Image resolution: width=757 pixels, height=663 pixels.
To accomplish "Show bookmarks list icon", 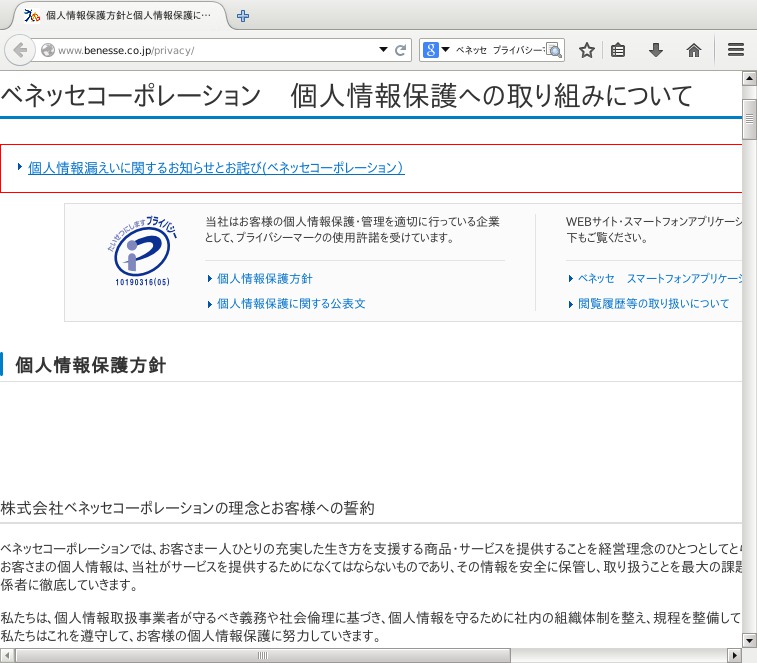I will pyautogui.click(x=618, y=50).
